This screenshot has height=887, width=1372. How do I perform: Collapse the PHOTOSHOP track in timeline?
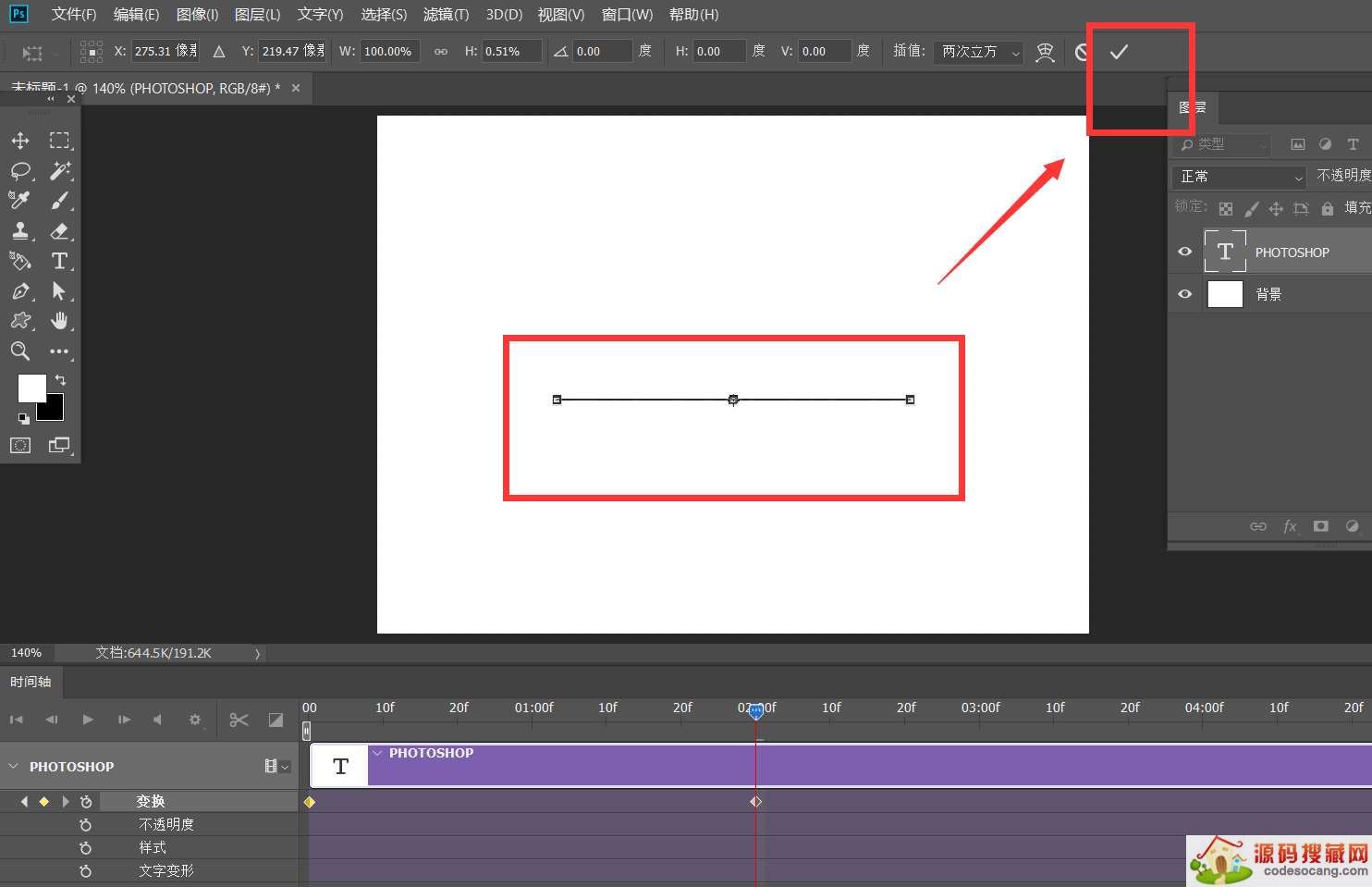click(x=13, y=766)
